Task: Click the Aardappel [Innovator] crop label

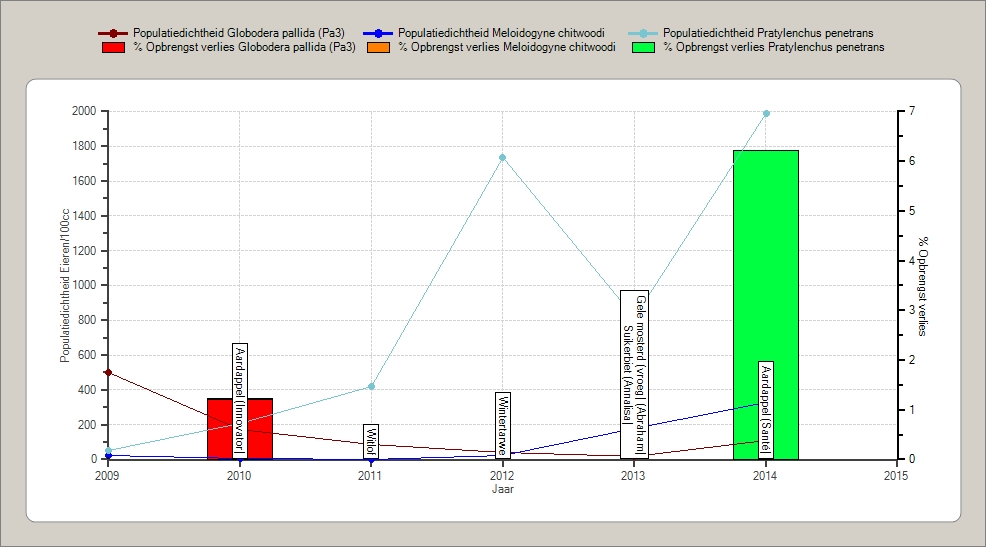Action: point(239,400)
